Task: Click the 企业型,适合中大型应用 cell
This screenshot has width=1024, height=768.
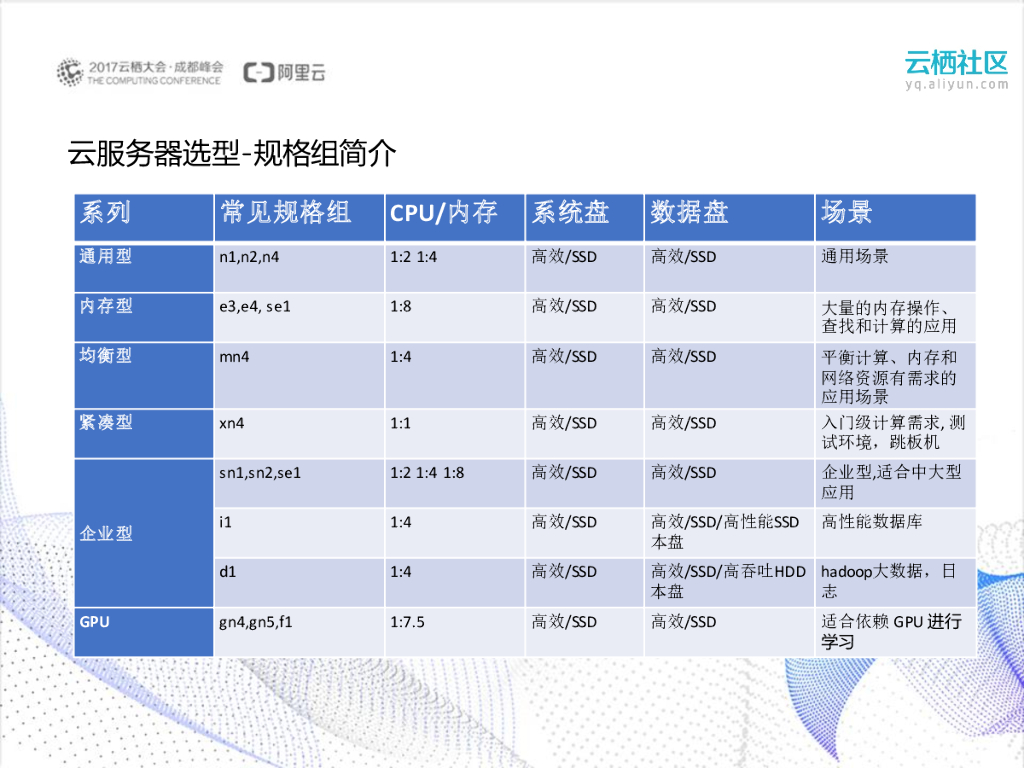Action: [895, 483]
